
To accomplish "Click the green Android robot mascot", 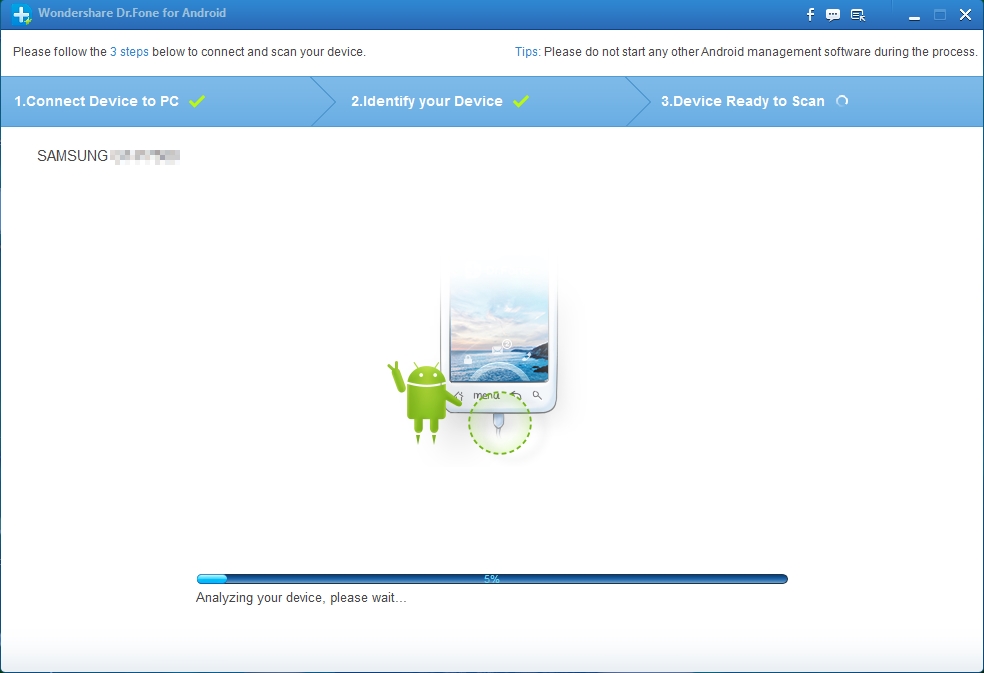I will click(x=427, y=398).
